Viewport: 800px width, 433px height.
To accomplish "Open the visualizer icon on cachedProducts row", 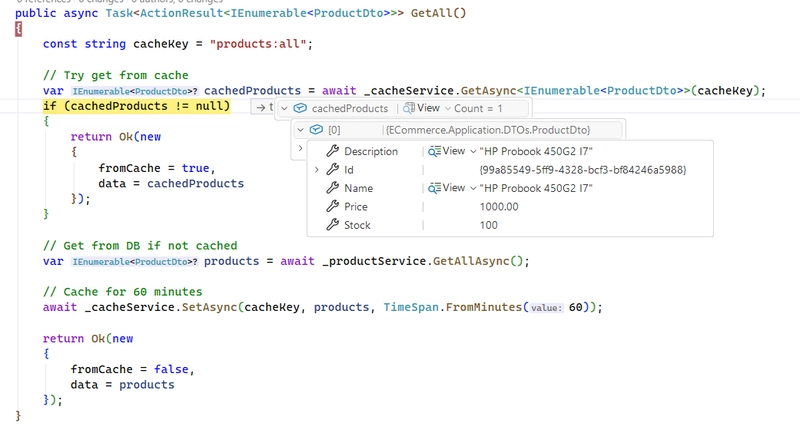I will [409, 108].
